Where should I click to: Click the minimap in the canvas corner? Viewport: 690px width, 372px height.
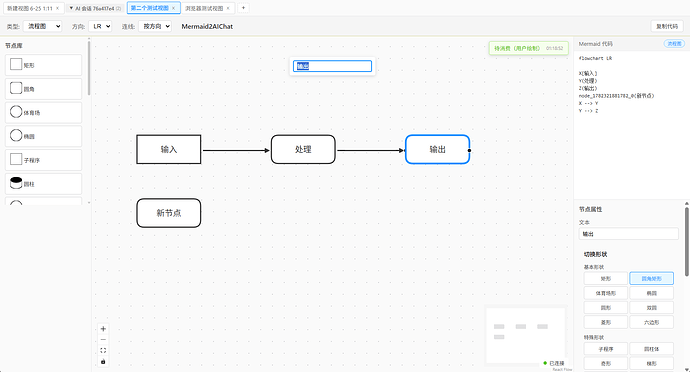pos(525,335)
